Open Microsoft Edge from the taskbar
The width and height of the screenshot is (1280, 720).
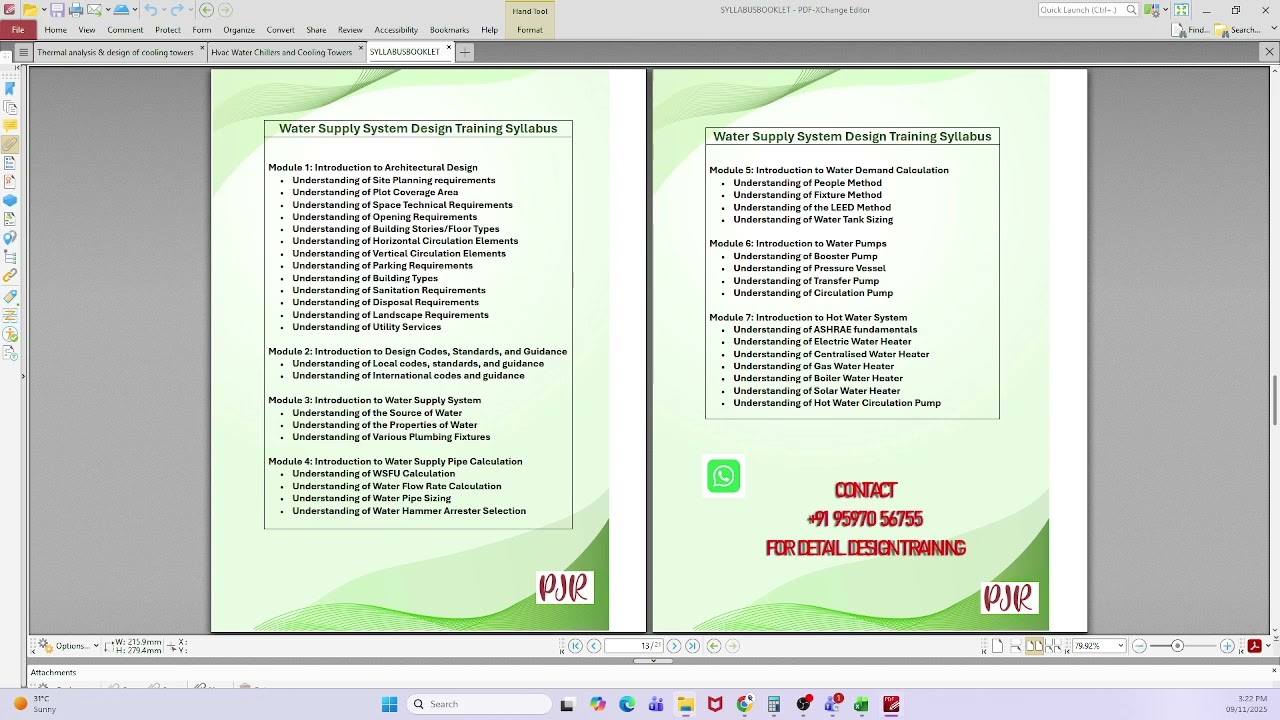[627, 704]
